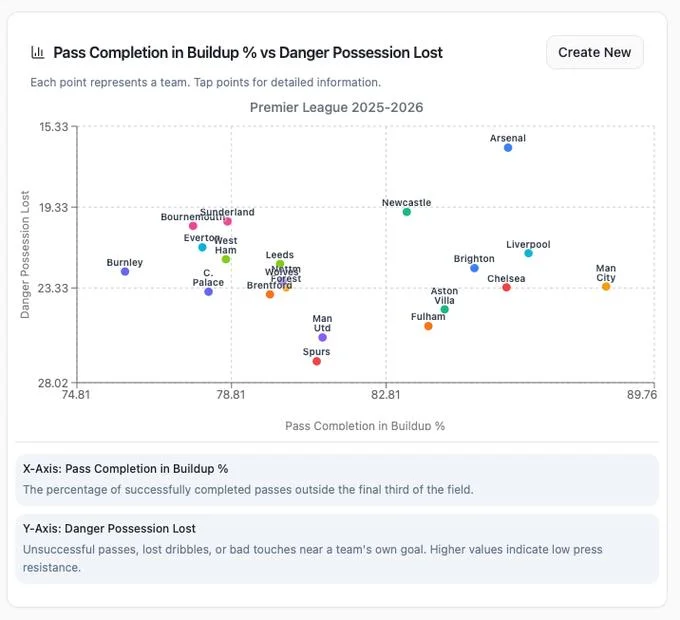The height and width of the screenshot is (620, 680).
Task: Select the West Ham data point
Action: pos(226,260)
